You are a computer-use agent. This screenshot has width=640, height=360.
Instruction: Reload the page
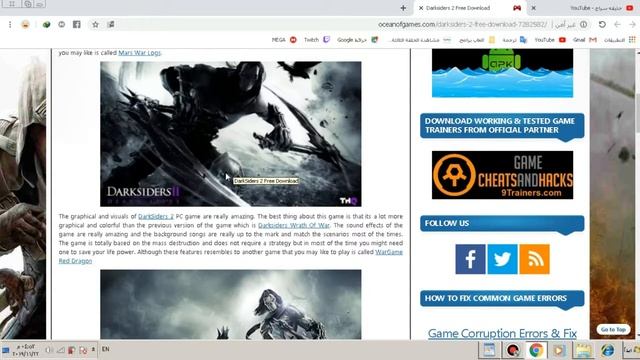click(602, 24)
